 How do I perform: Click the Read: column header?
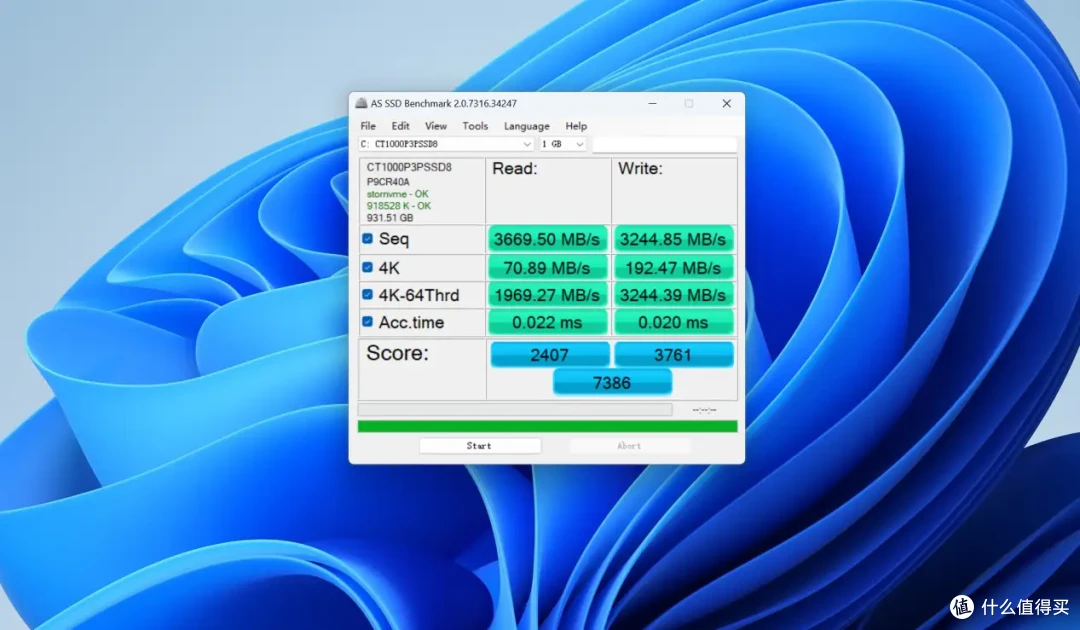[x=515, y=169]
